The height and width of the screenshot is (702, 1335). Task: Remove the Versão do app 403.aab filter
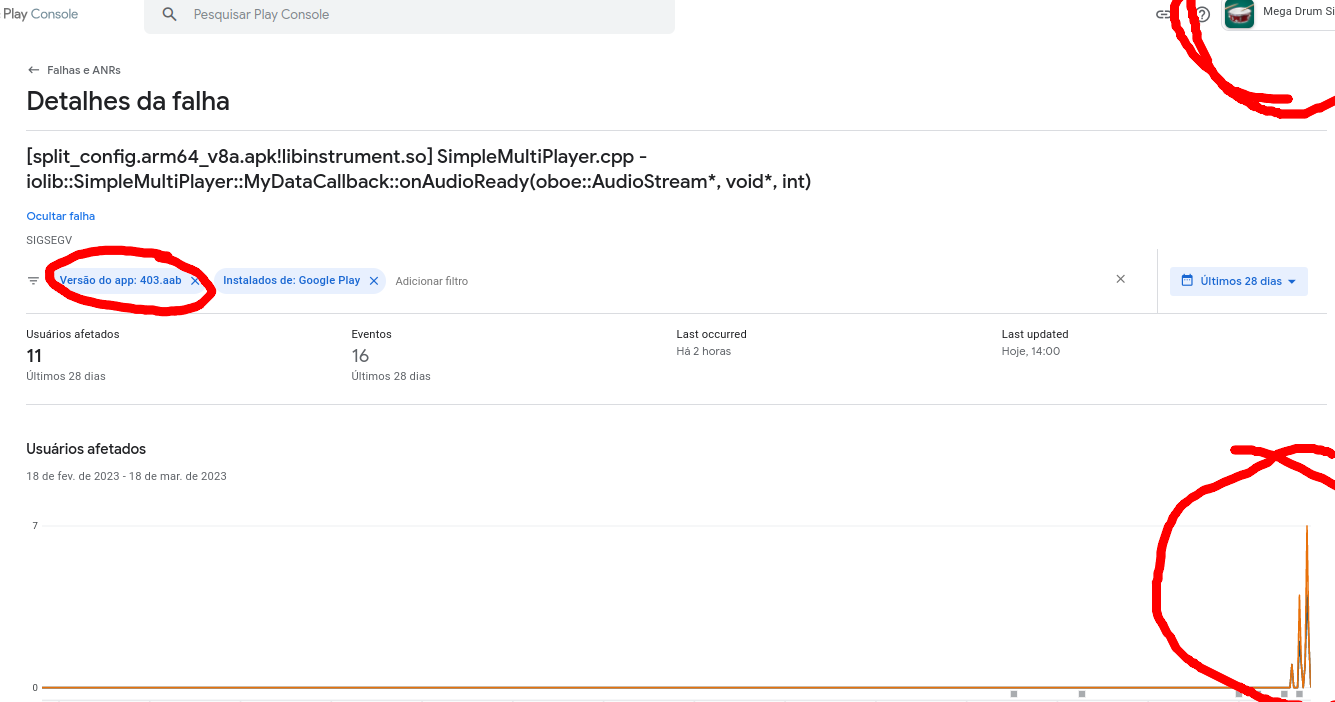coord(194,280)
